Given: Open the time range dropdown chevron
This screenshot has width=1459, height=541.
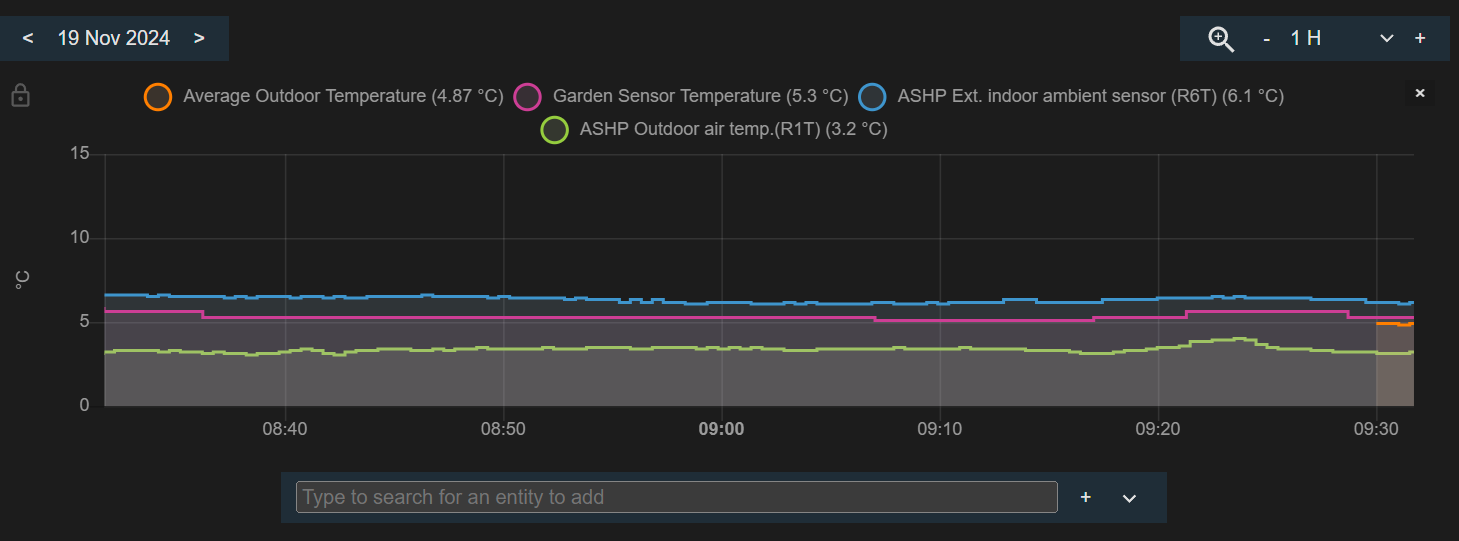Looking at the screenshot, I should [1386, 38].
